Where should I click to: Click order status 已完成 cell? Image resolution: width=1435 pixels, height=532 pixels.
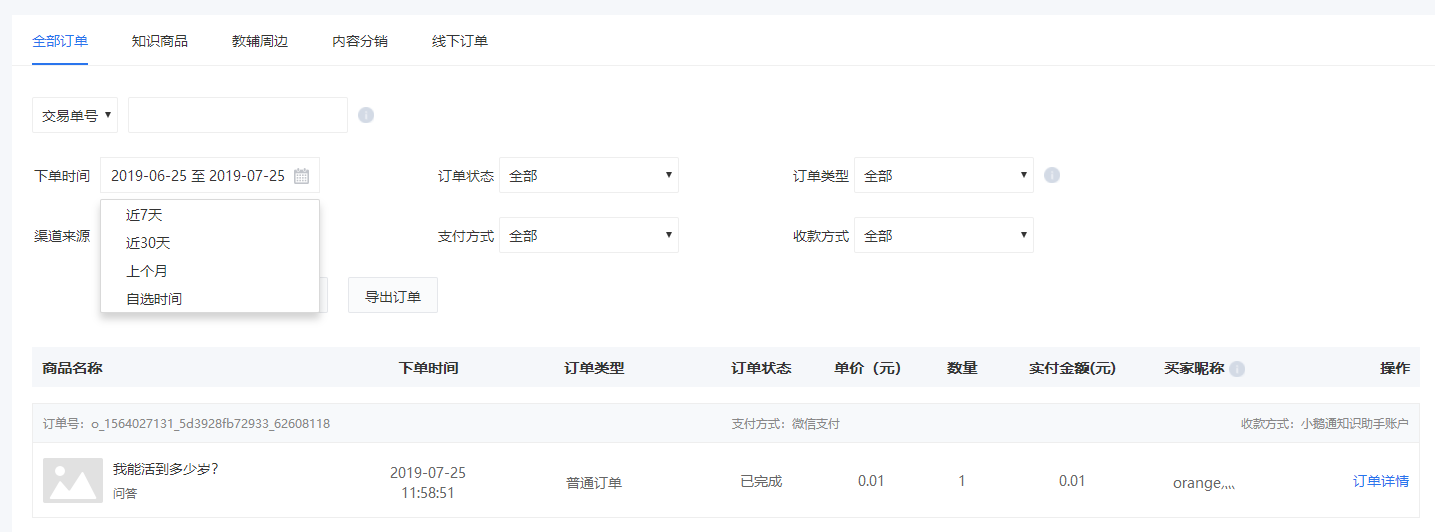(761, 481)
